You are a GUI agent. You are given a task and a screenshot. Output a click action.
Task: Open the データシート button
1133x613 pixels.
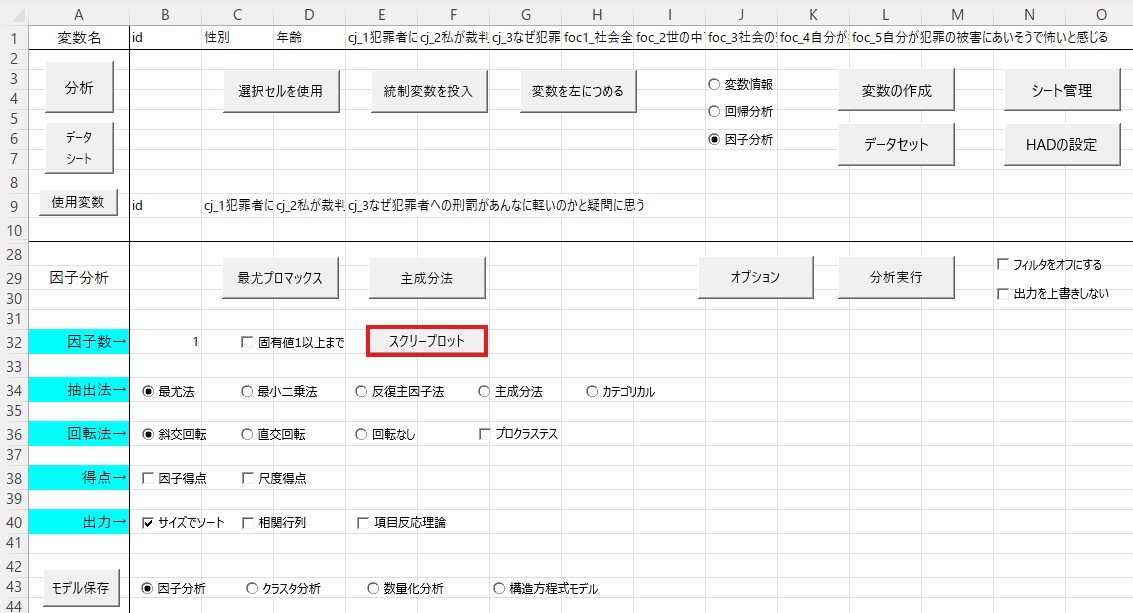tap(80, 147)
